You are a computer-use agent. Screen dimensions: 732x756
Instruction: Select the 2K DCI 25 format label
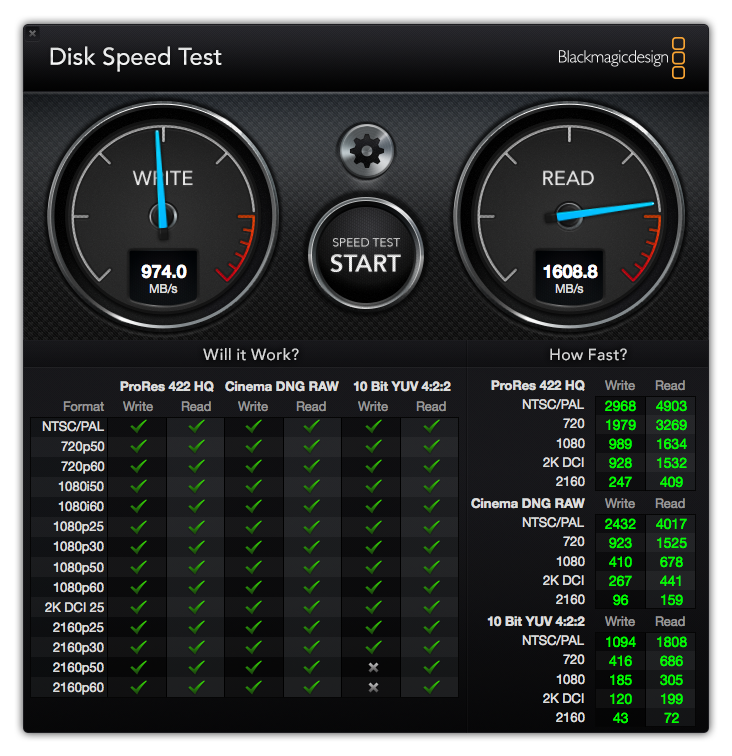click(74, 607)
